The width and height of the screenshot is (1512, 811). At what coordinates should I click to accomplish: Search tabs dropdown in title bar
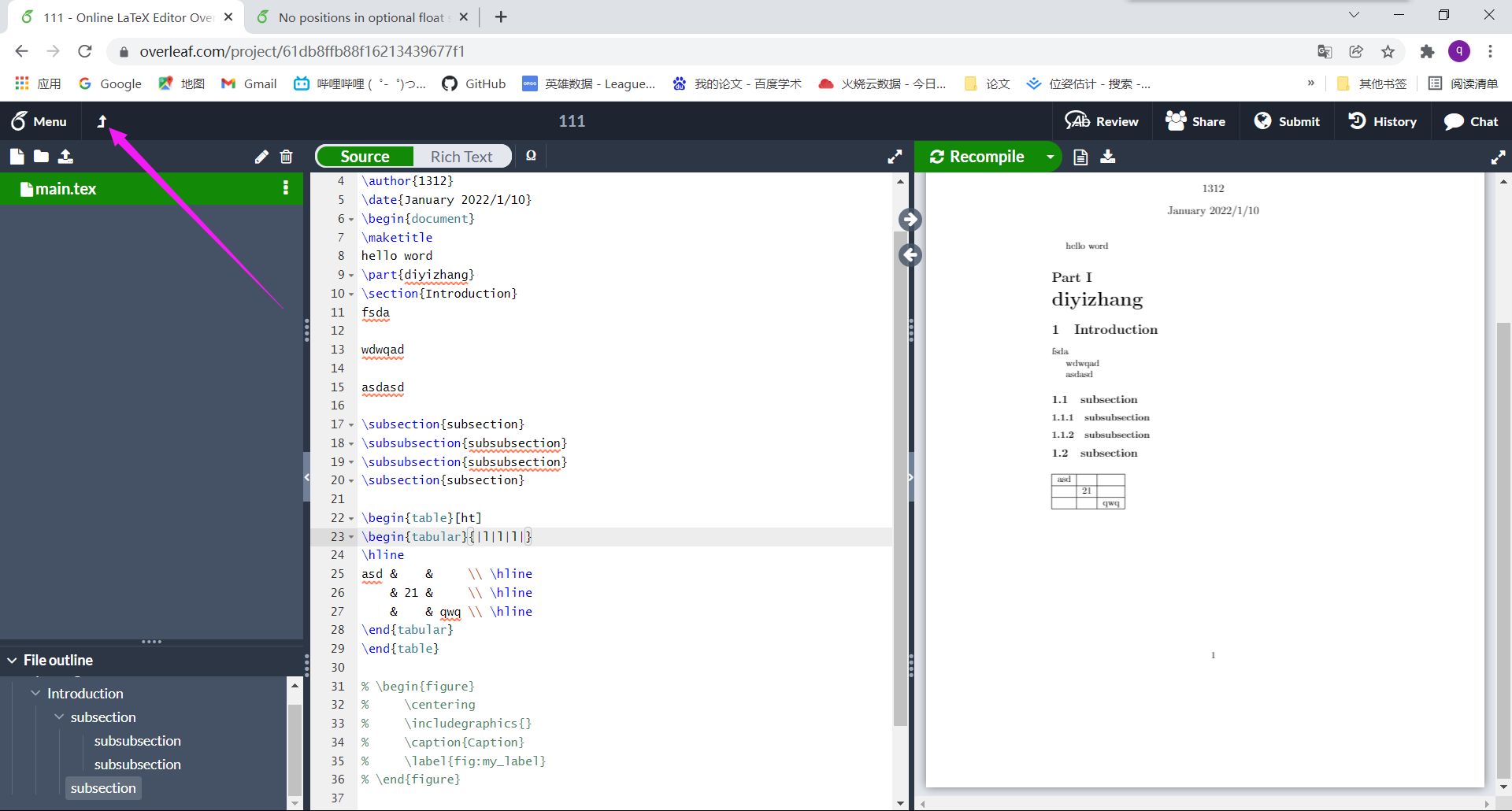(1354, 15)
